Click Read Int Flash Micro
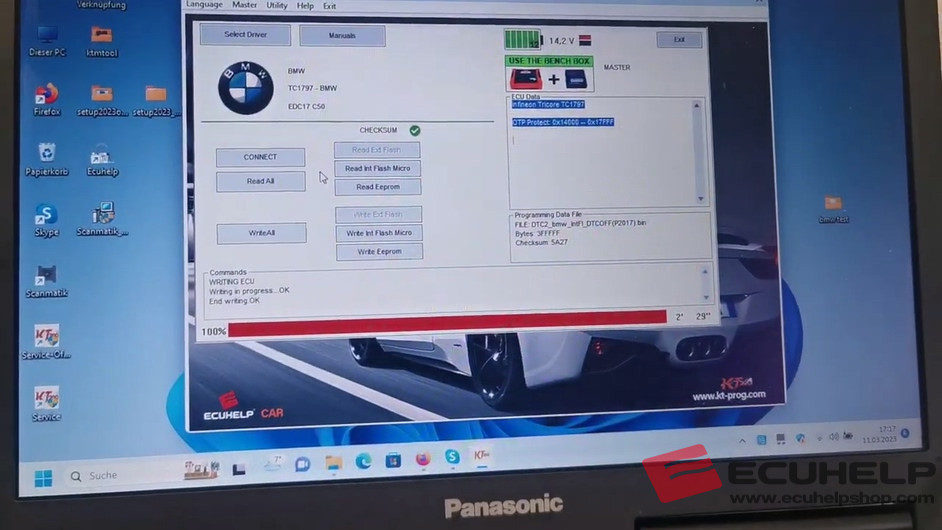This screenshot has width=942, height=530. click(x=378, y=169)
